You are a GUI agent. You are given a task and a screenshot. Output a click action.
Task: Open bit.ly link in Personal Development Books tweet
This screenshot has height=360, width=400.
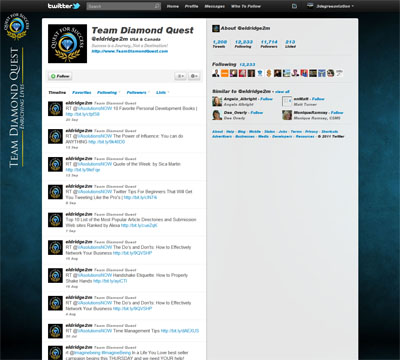click(x=83, y=114)
